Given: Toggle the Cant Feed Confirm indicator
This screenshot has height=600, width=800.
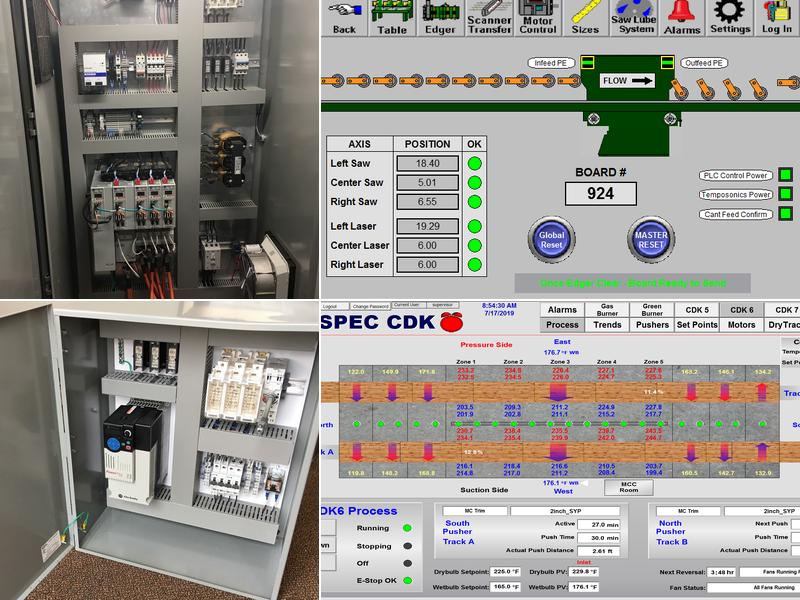Looking at the screenshot, I should click(x=784, y=211).
